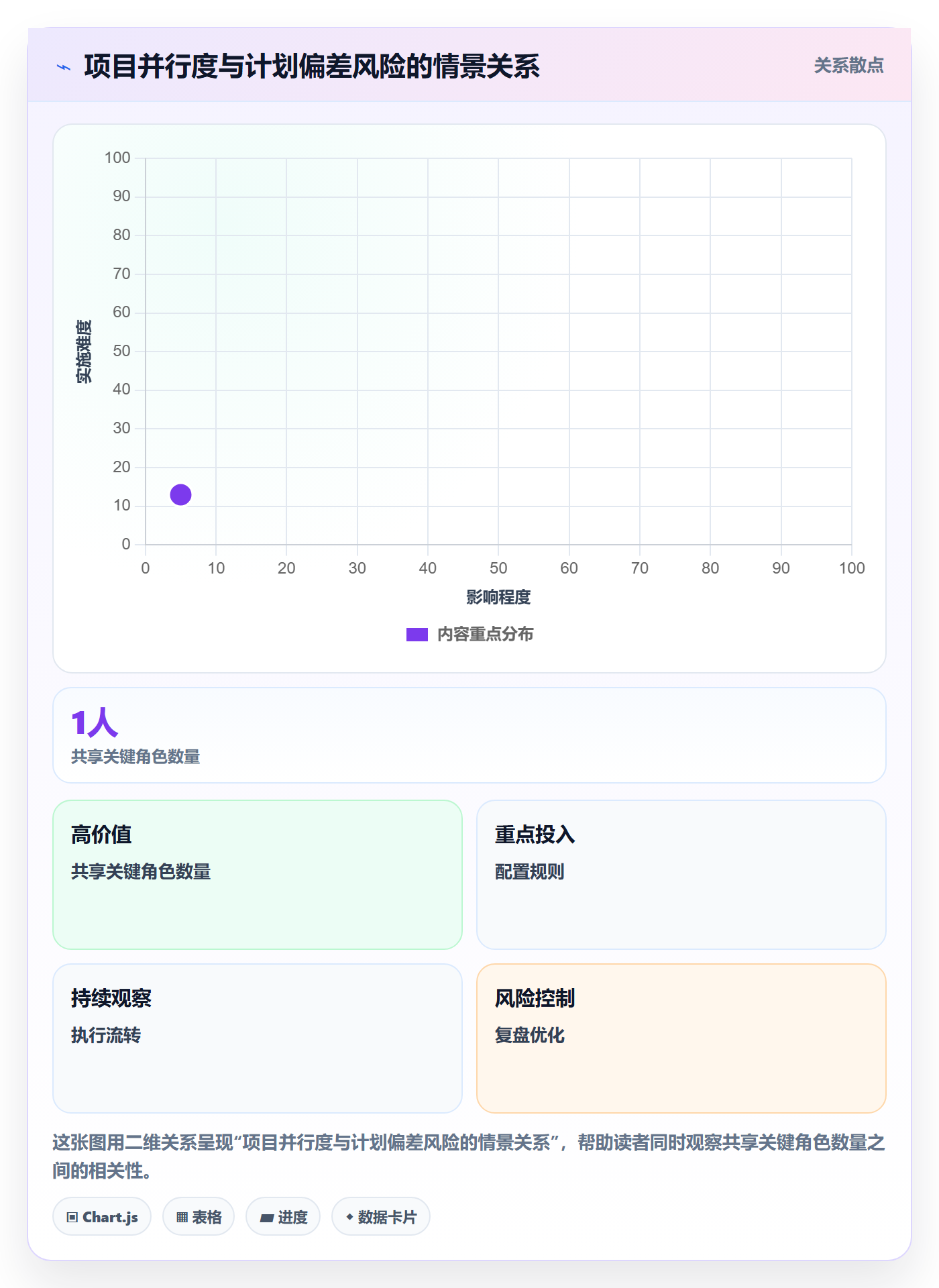Open the 高价值 quadrant card
The width and height of the screenshot is (939, 1288).
[258, 874]
